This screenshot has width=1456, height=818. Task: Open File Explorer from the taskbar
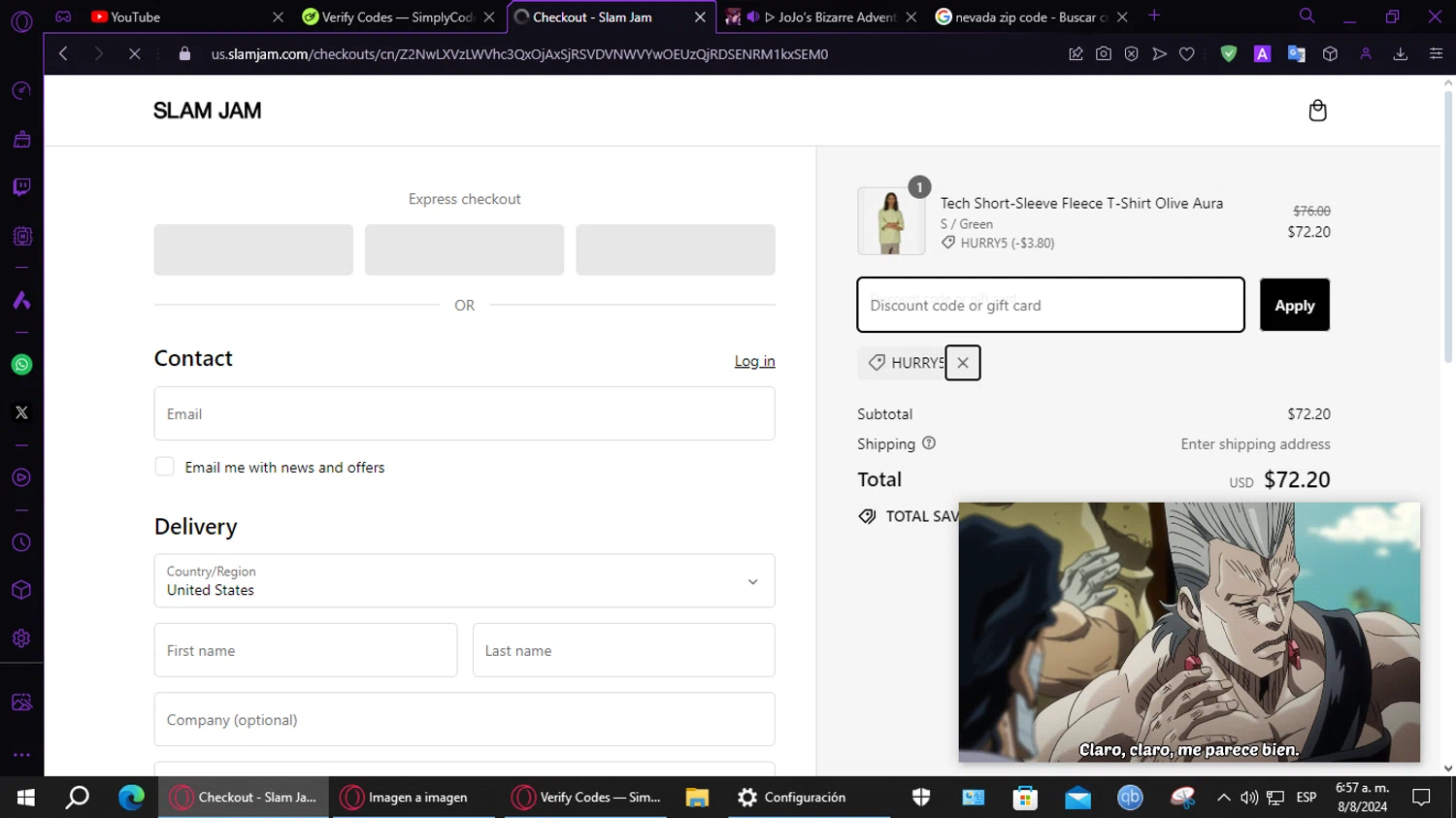tap(697, 798)
